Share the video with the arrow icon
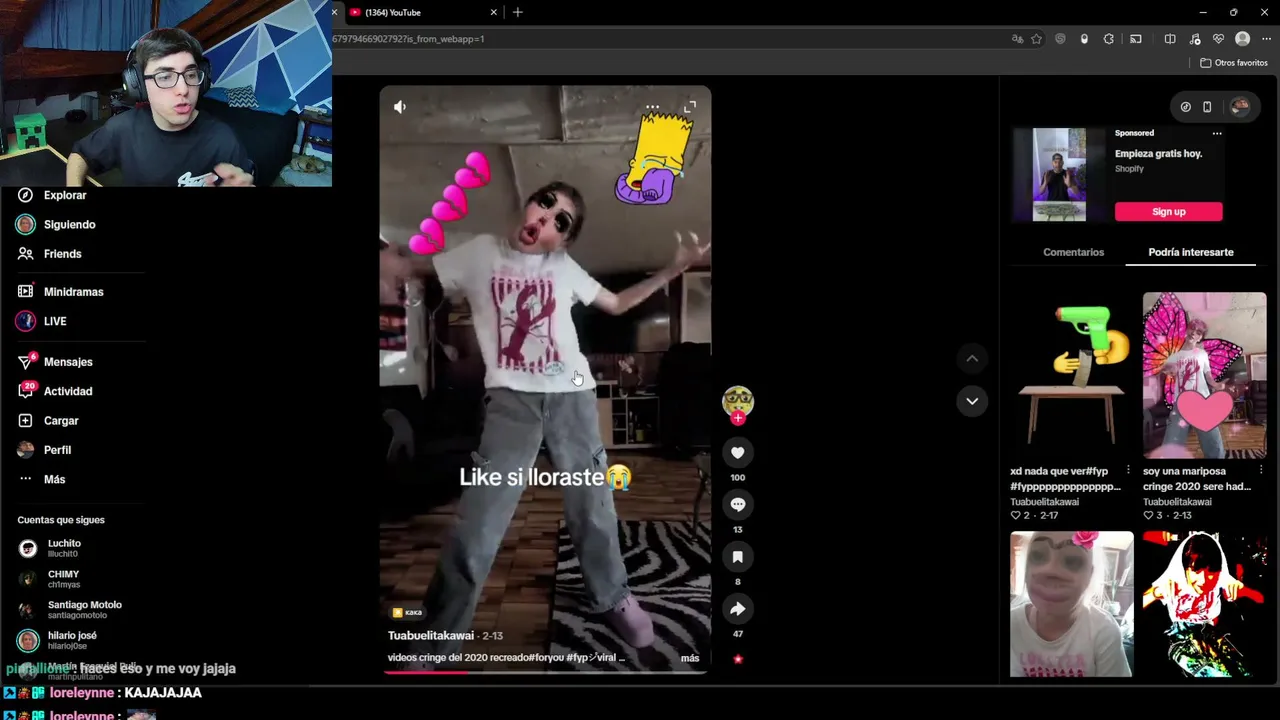The height and width of the screenshot is (720, 1280). 738,609
